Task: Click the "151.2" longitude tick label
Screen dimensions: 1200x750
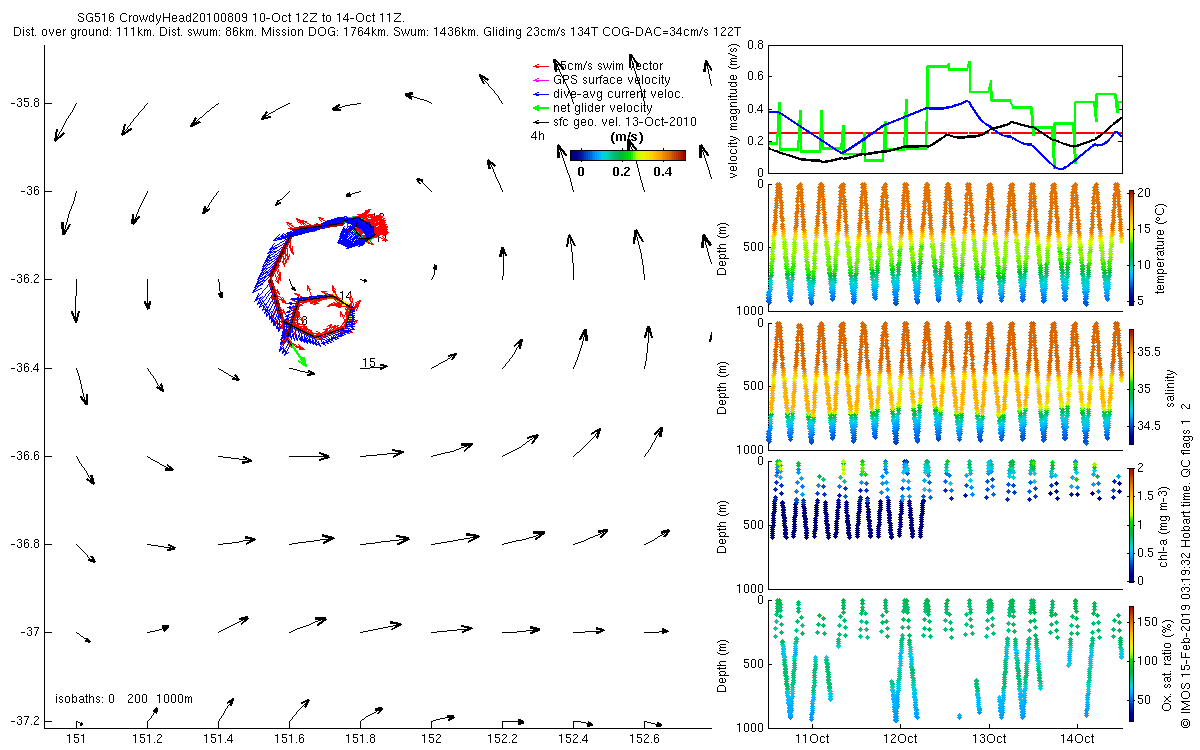Action: click(147, 739)
